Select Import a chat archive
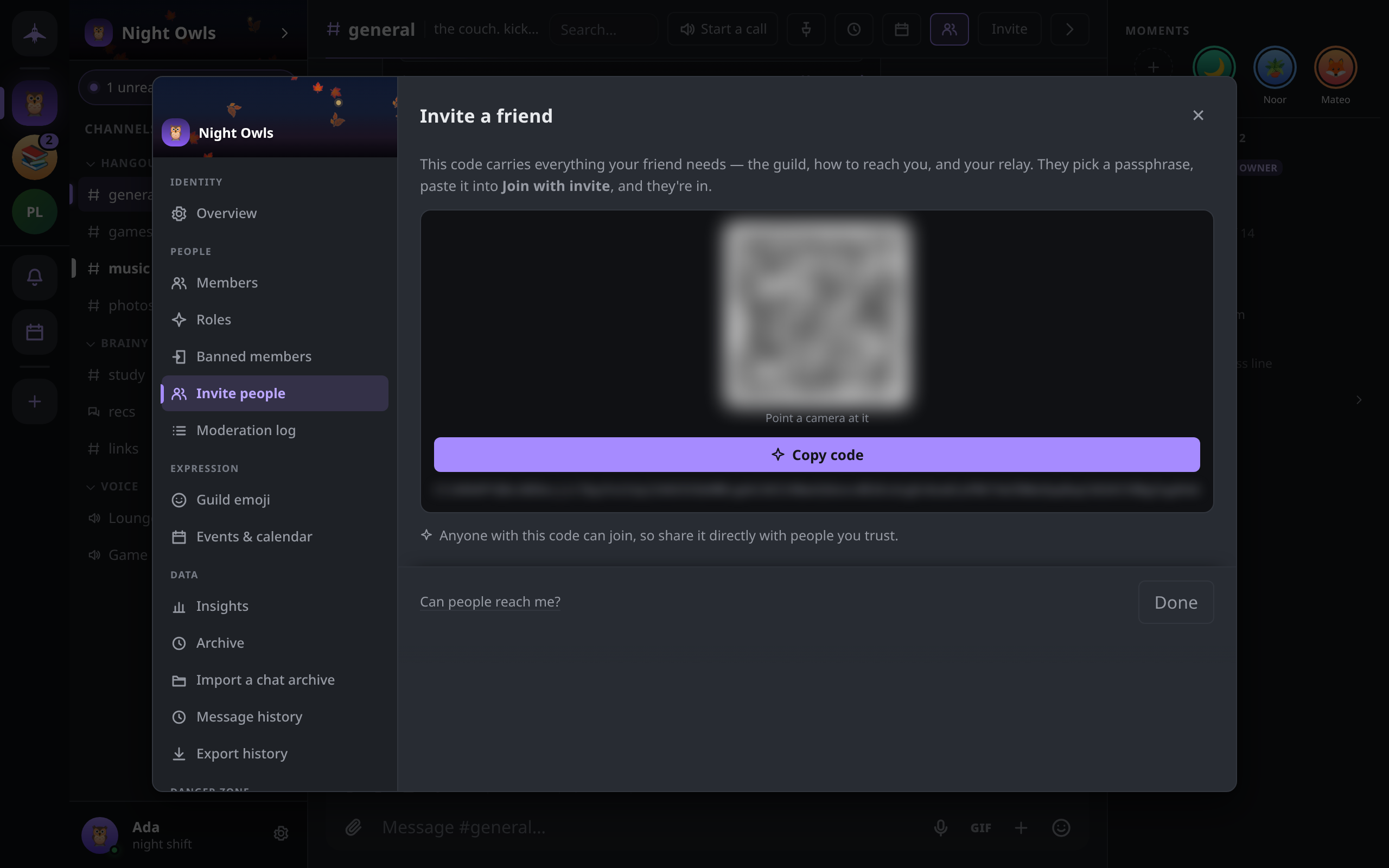Image resolution: width=1389 pixels, height=868 pixels. tap(275, 680)
